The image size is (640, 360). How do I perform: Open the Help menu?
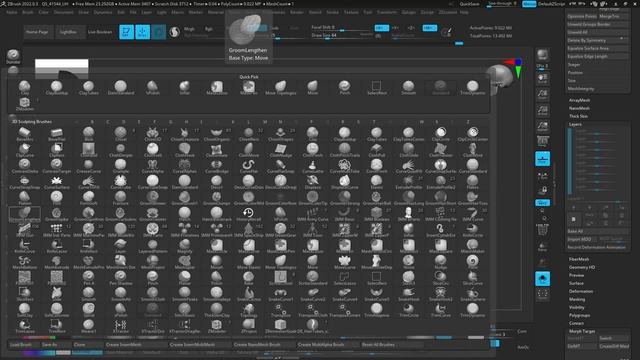pos(464,12)
